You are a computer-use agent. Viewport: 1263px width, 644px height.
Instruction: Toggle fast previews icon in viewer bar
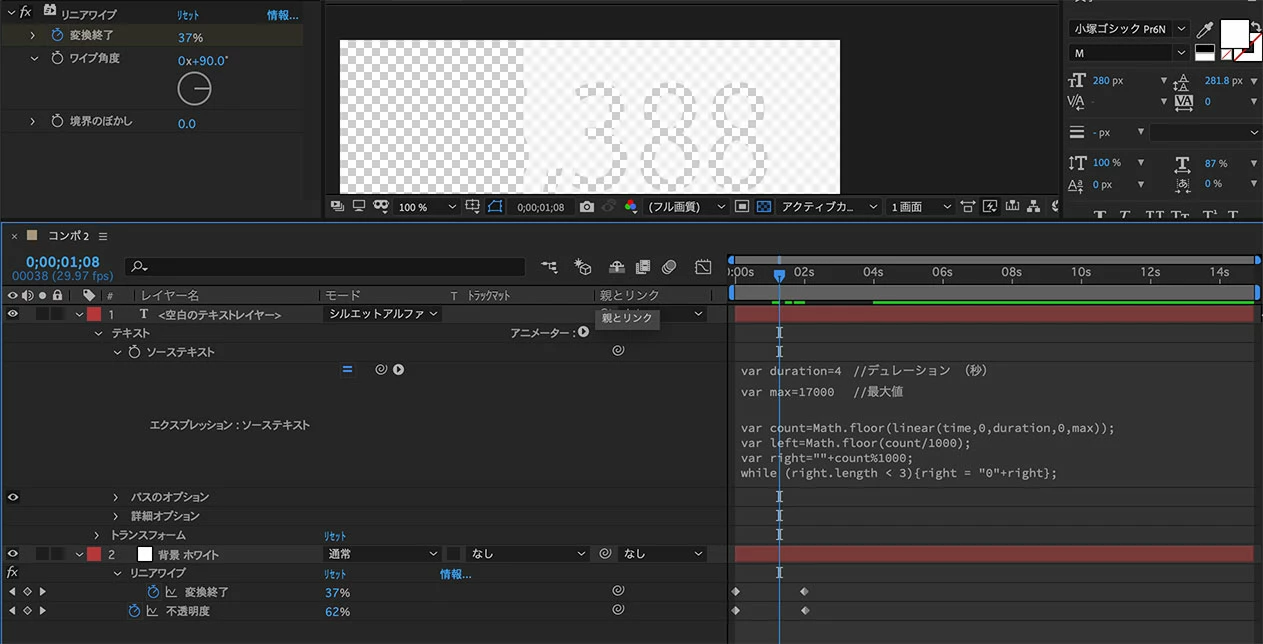coord(991,207)
